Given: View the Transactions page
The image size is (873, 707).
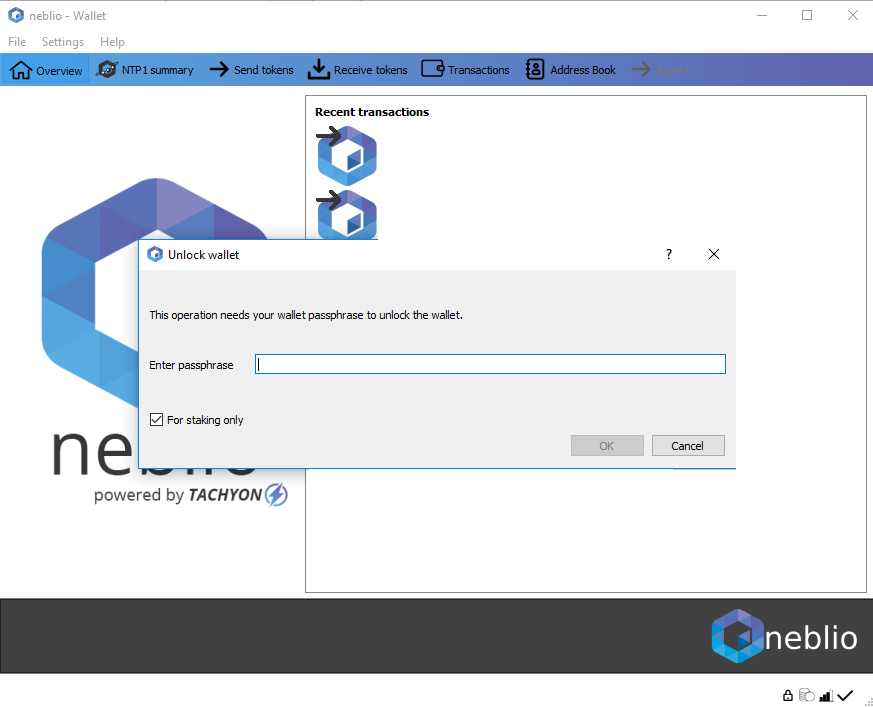Looking at the screenshot, I should [465, 70].
